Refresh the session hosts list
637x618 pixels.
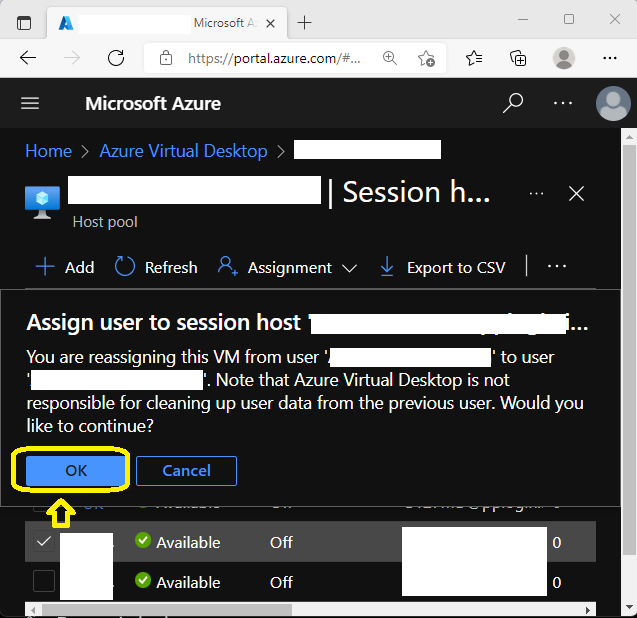tap(156, 267)
